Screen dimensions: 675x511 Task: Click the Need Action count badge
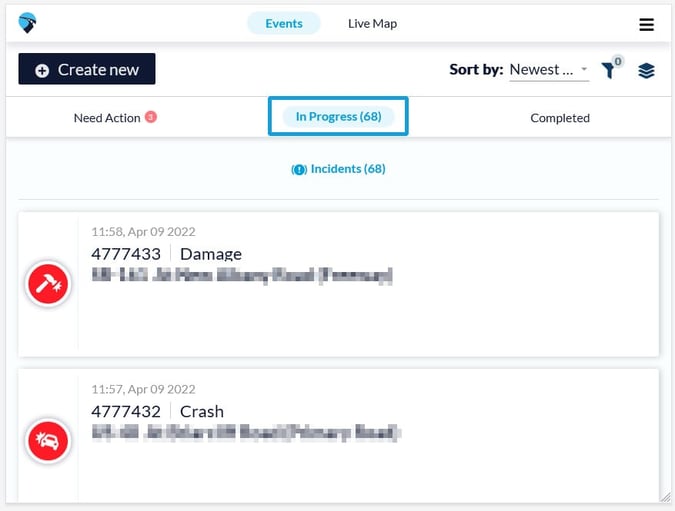(151, 117)
